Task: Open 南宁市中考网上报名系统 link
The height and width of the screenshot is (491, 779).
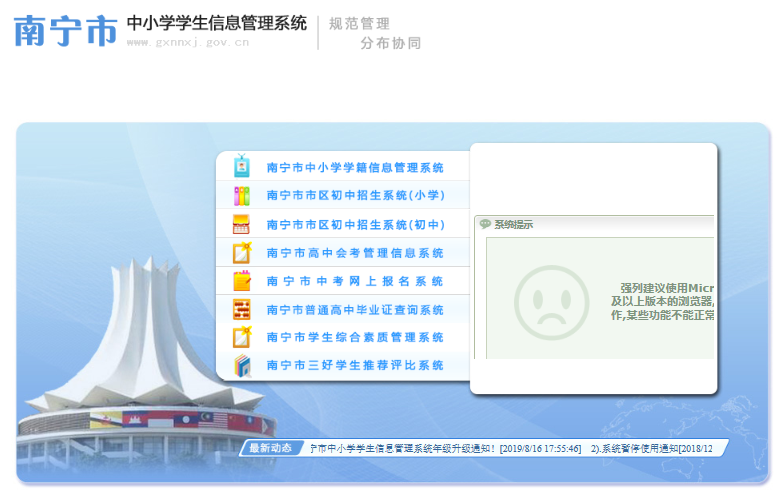Action: [x=354, y=282]
